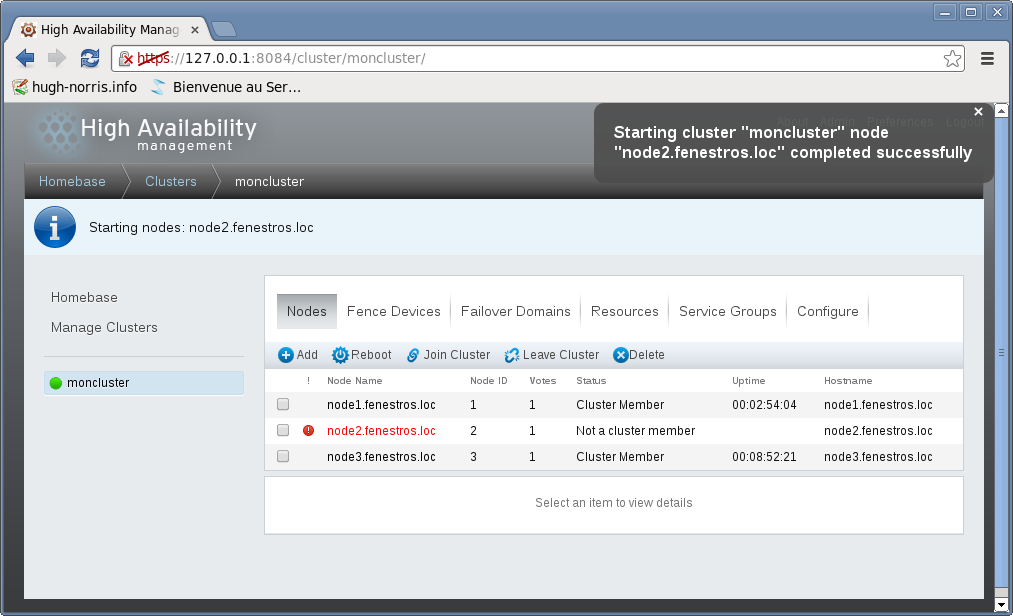This screenshot has height=616, width=1013.
Task: Check the box for node1.fenestros.loc
Action: tap(283, 405)
